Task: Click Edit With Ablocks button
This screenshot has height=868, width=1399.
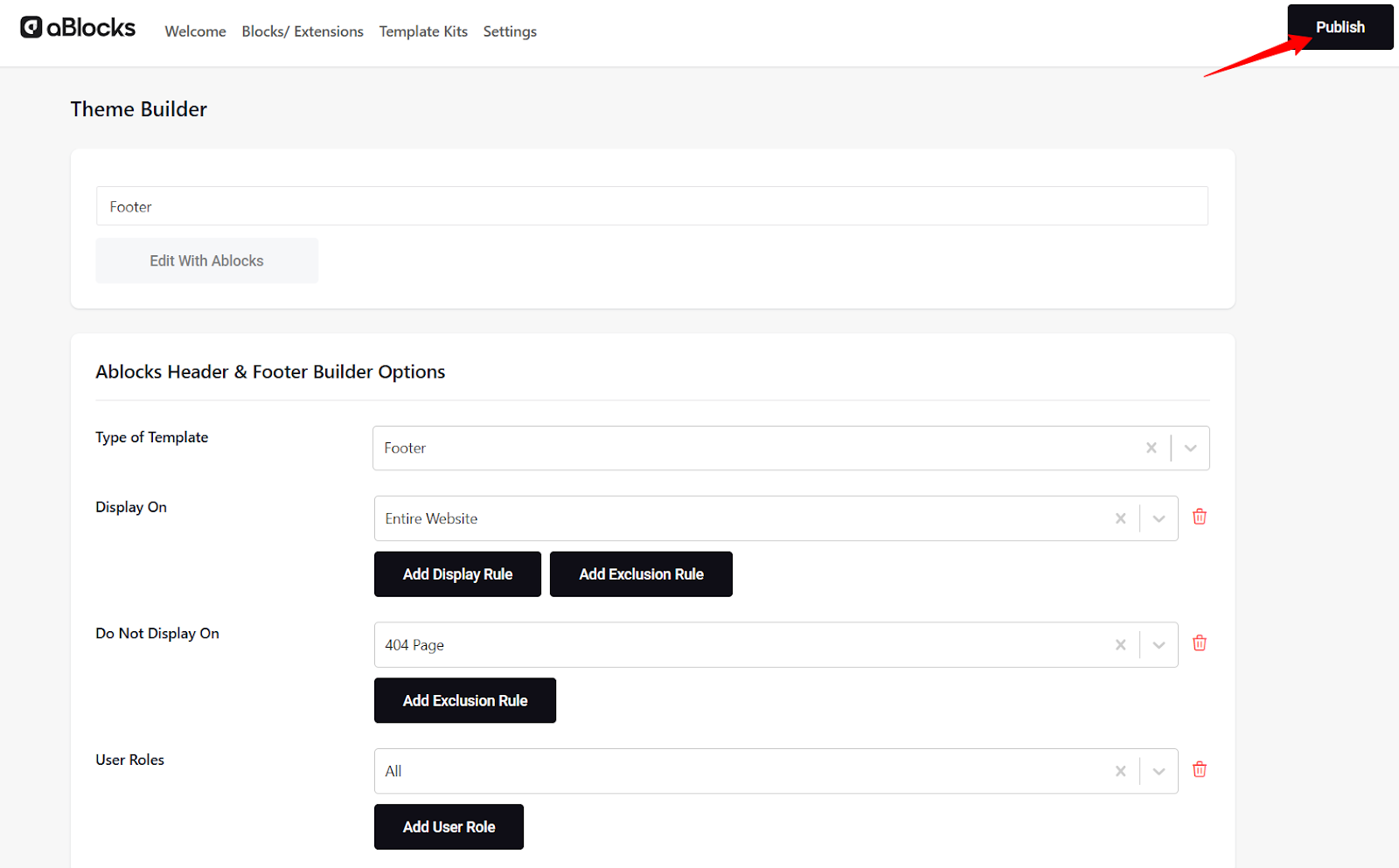Action: tap(206, 260)
